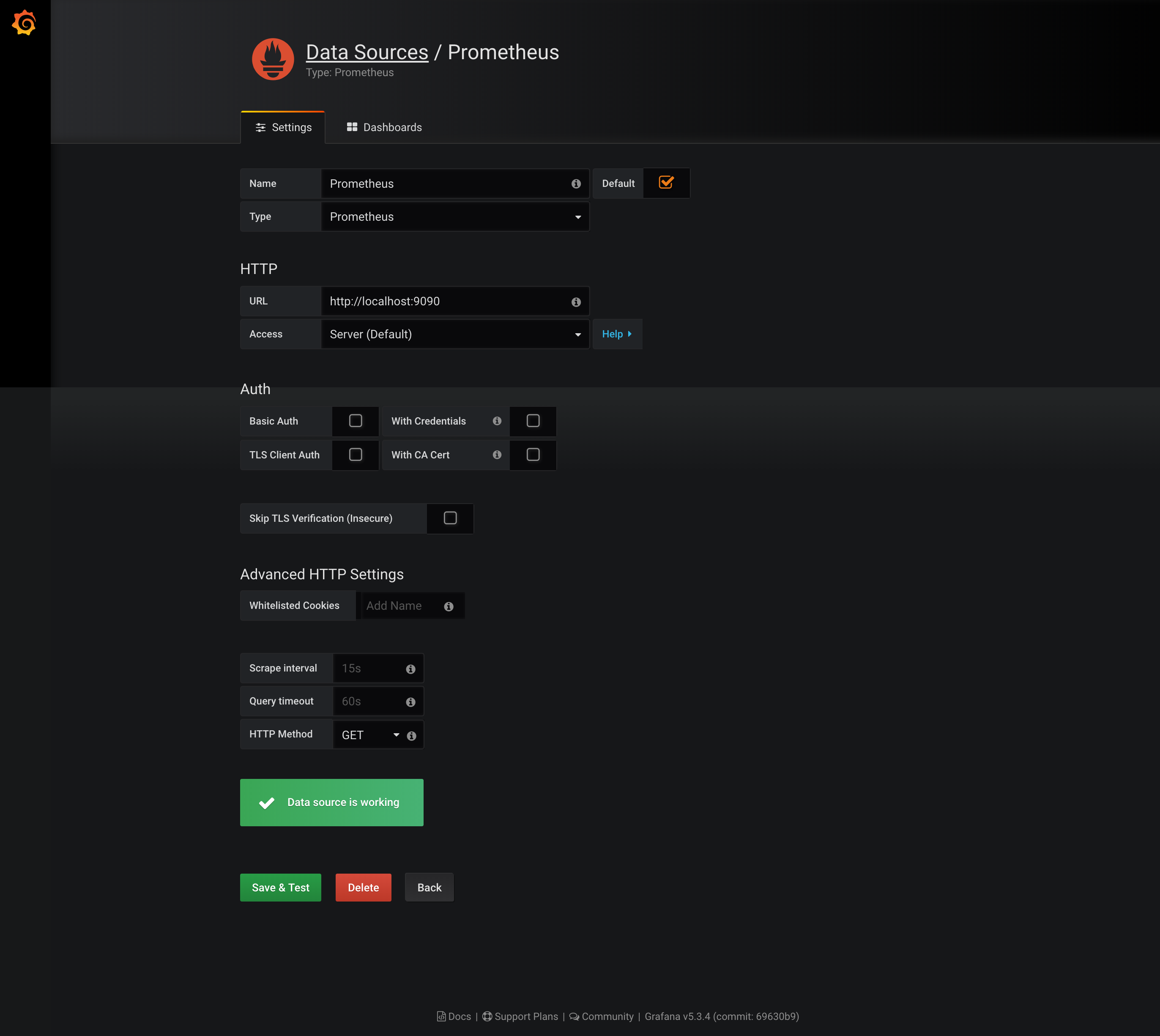Click the Dashboards tab grid icon
Viewport: 1160px width, 1036px height.
pos(352,127)
